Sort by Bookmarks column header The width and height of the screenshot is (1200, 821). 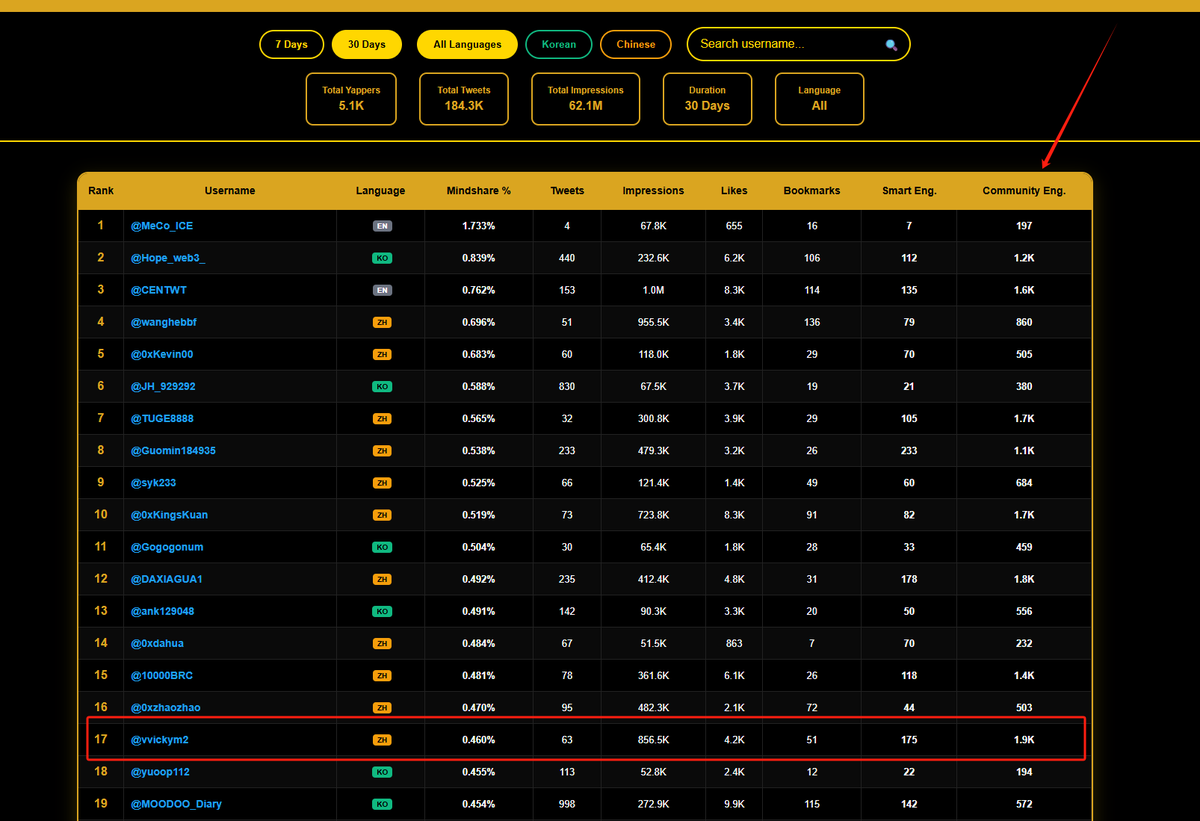pos(812,190)
